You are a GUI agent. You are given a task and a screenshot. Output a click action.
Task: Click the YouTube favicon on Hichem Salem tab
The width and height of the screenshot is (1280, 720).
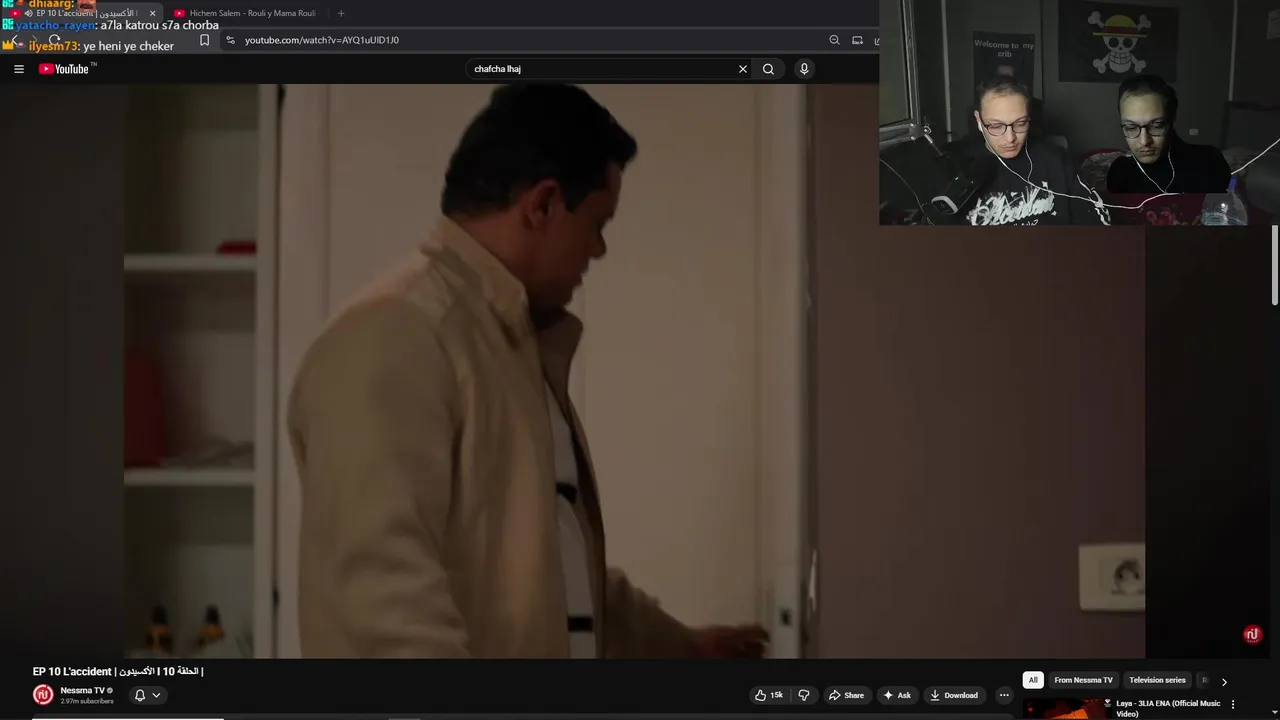(x=180, y=13)
